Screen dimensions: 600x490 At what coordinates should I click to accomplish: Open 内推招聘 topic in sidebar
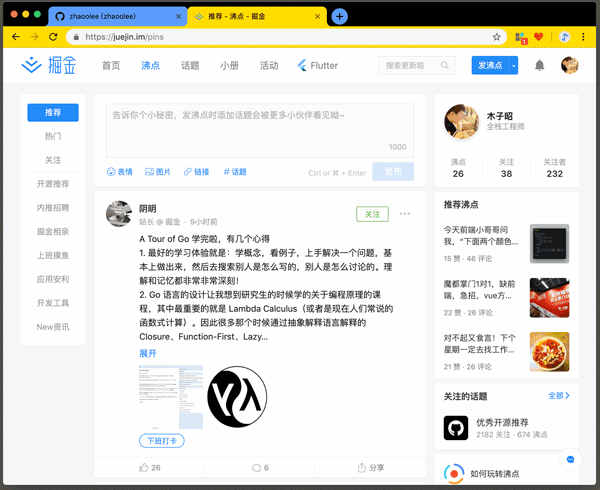point(53,208)
